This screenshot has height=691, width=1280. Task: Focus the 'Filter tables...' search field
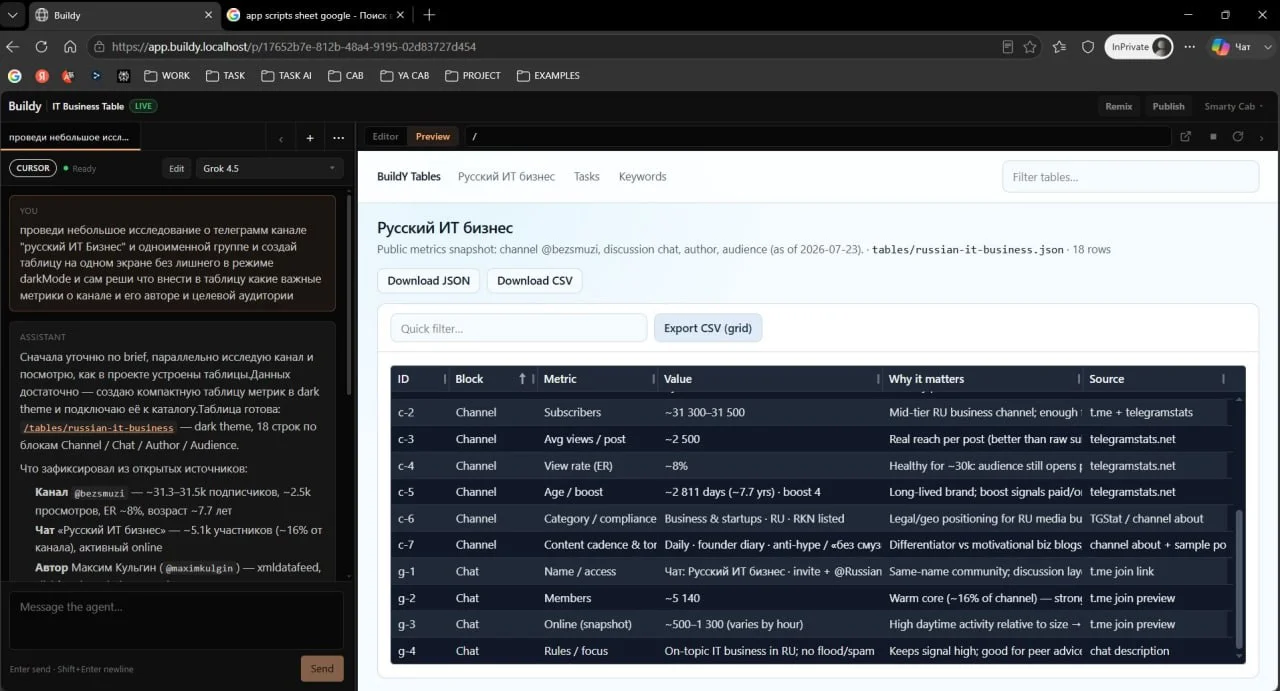pyautogui.click(x=1130, y=177)
